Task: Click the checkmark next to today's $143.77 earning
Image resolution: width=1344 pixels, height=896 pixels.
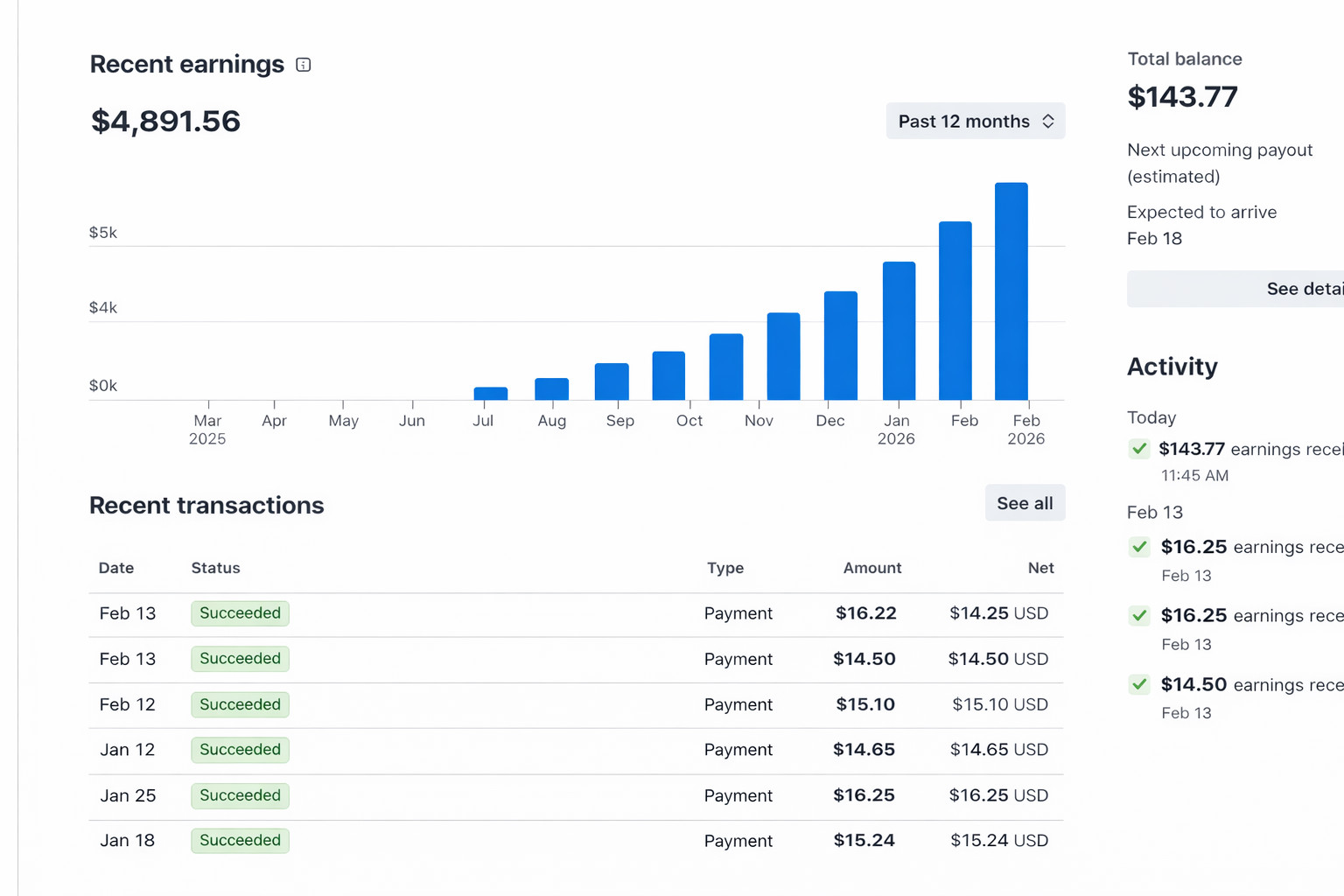Action: point(1138,448)
